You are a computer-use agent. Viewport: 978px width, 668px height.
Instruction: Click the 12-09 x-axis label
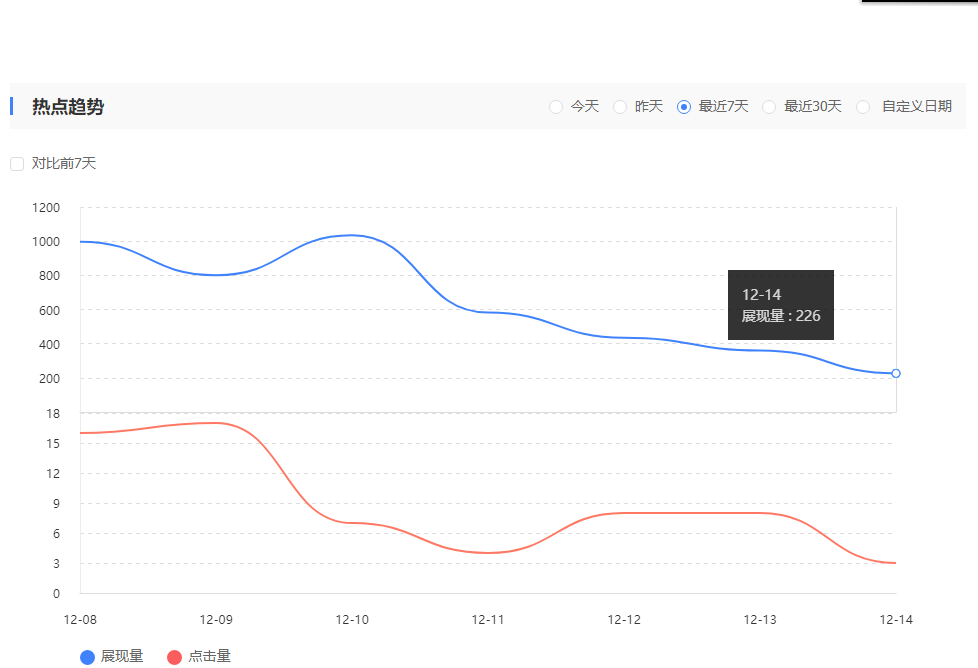click(216, 620)
